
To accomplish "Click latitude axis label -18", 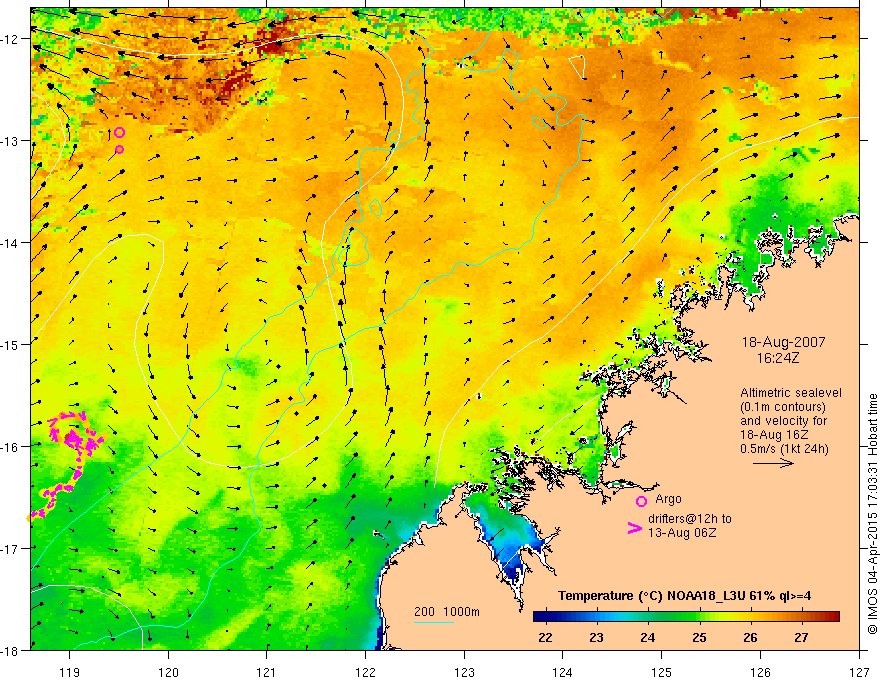I will tap(10, 650).
